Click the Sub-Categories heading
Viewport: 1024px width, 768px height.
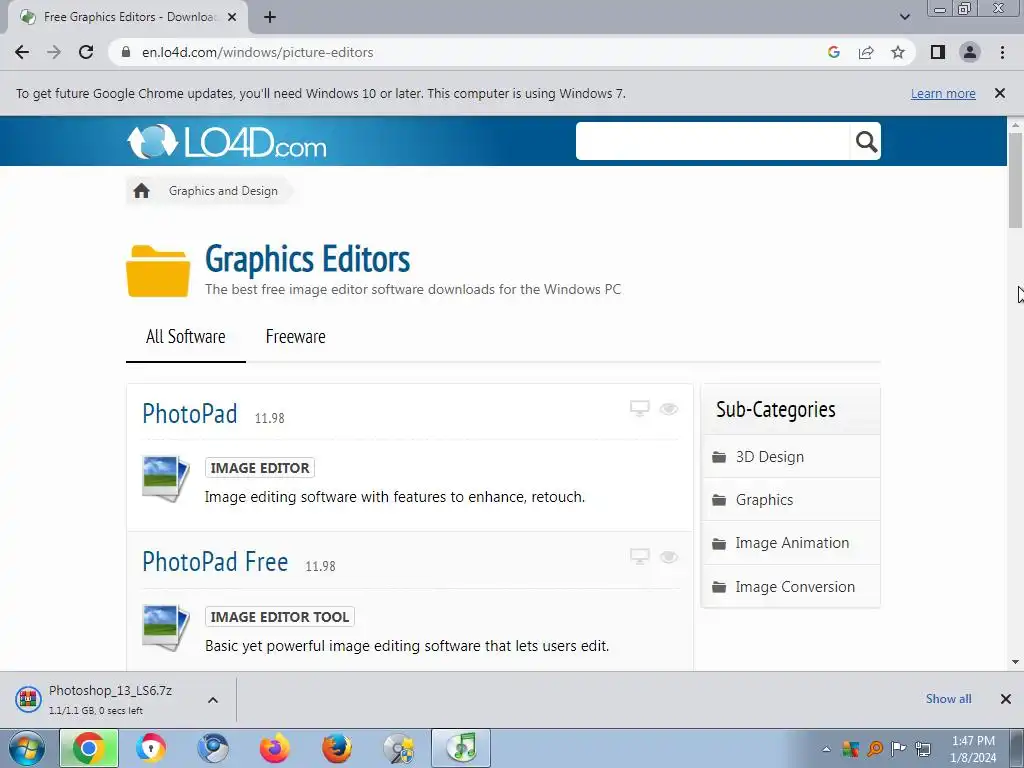[775, 409]
